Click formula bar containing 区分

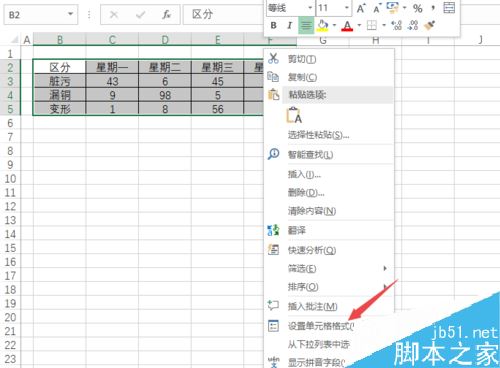tap(223, 15)
